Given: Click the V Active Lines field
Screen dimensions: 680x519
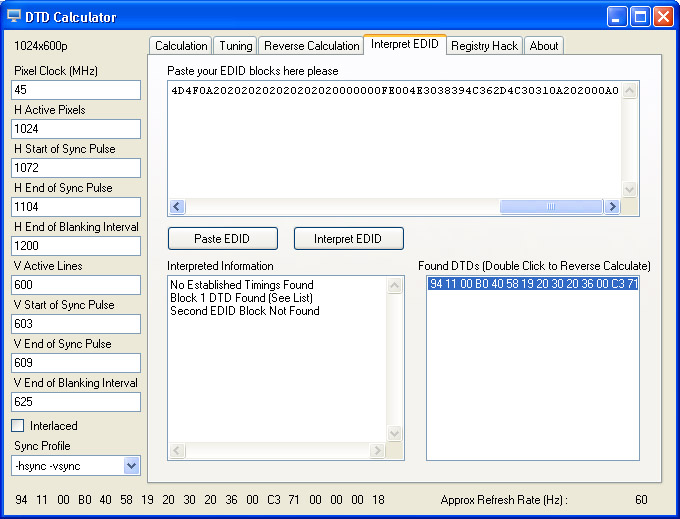Looking at the screenshot, I should pyautogui.click(x=76, y=285).
